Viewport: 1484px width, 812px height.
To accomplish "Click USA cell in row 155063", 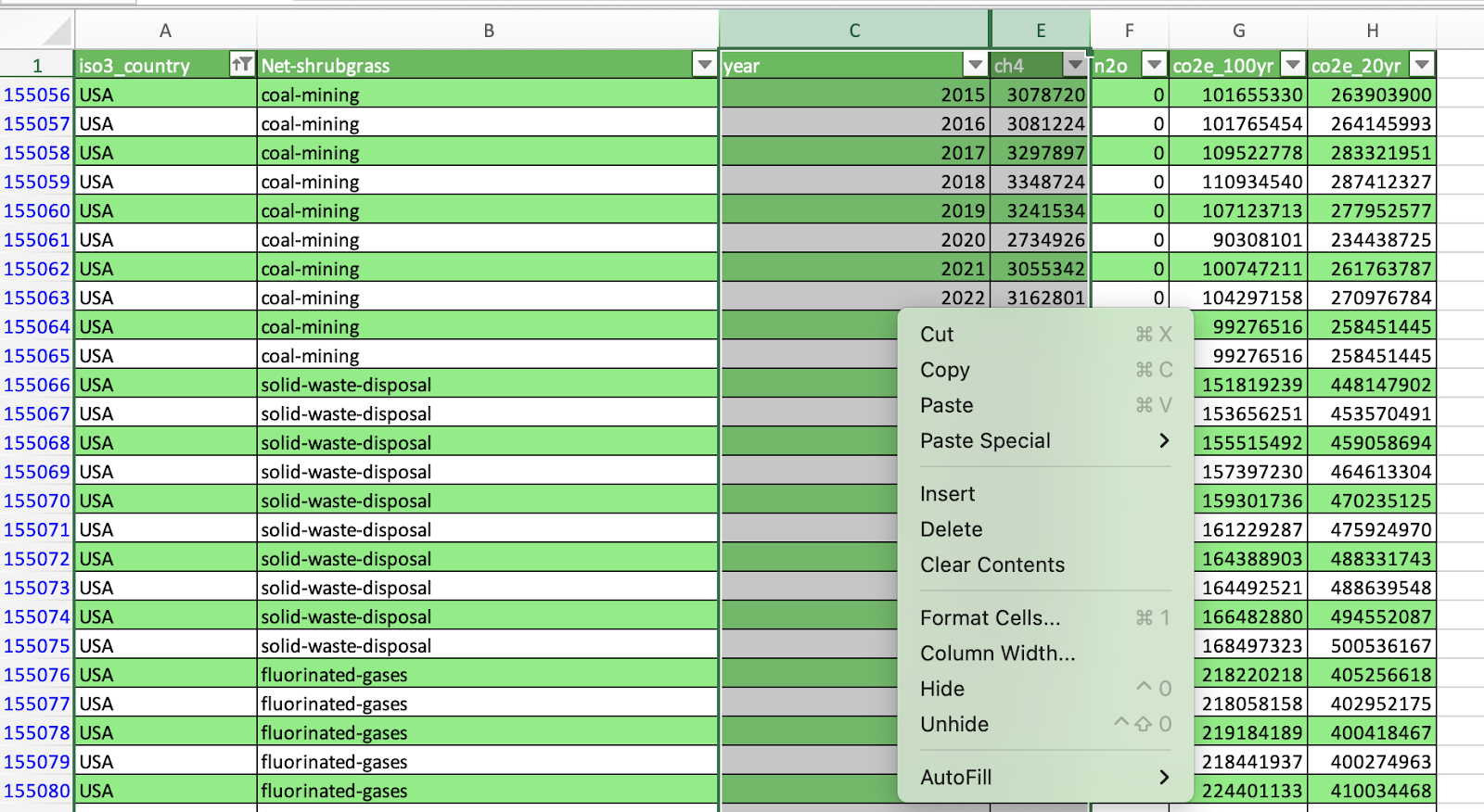I will pos(165,298).
